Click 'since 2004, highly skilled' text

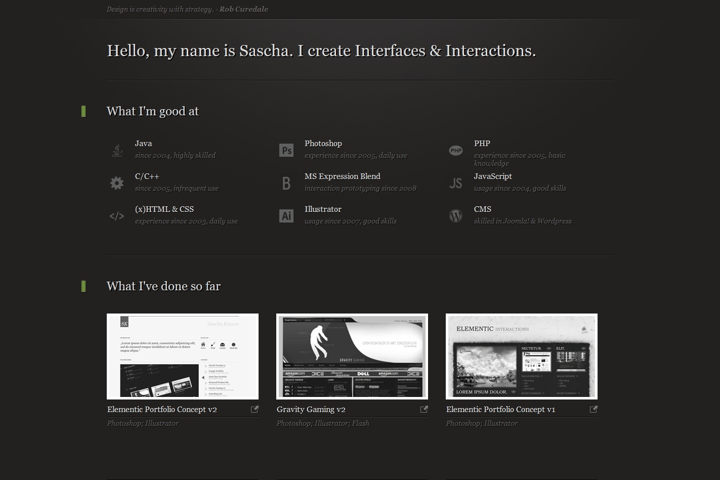(175, 155)
